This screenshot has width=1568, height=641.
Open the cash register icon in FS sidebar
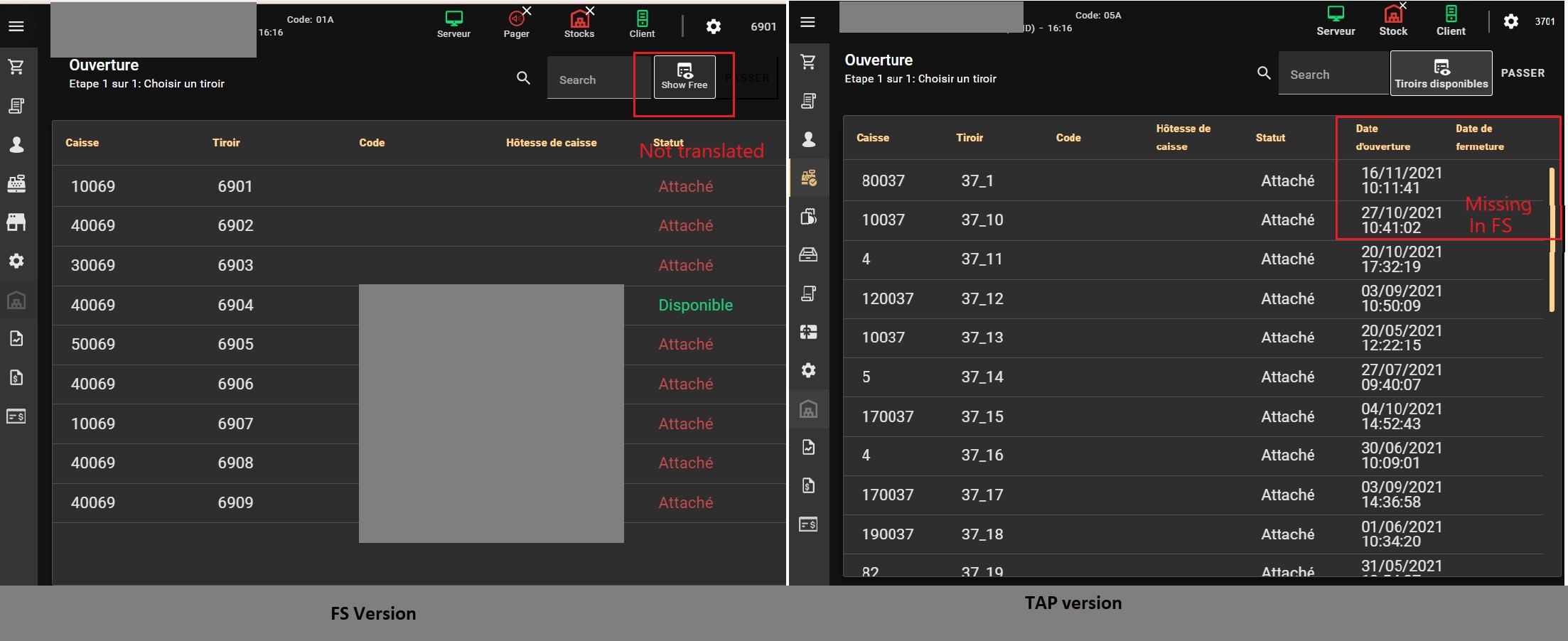coord(16,183)
